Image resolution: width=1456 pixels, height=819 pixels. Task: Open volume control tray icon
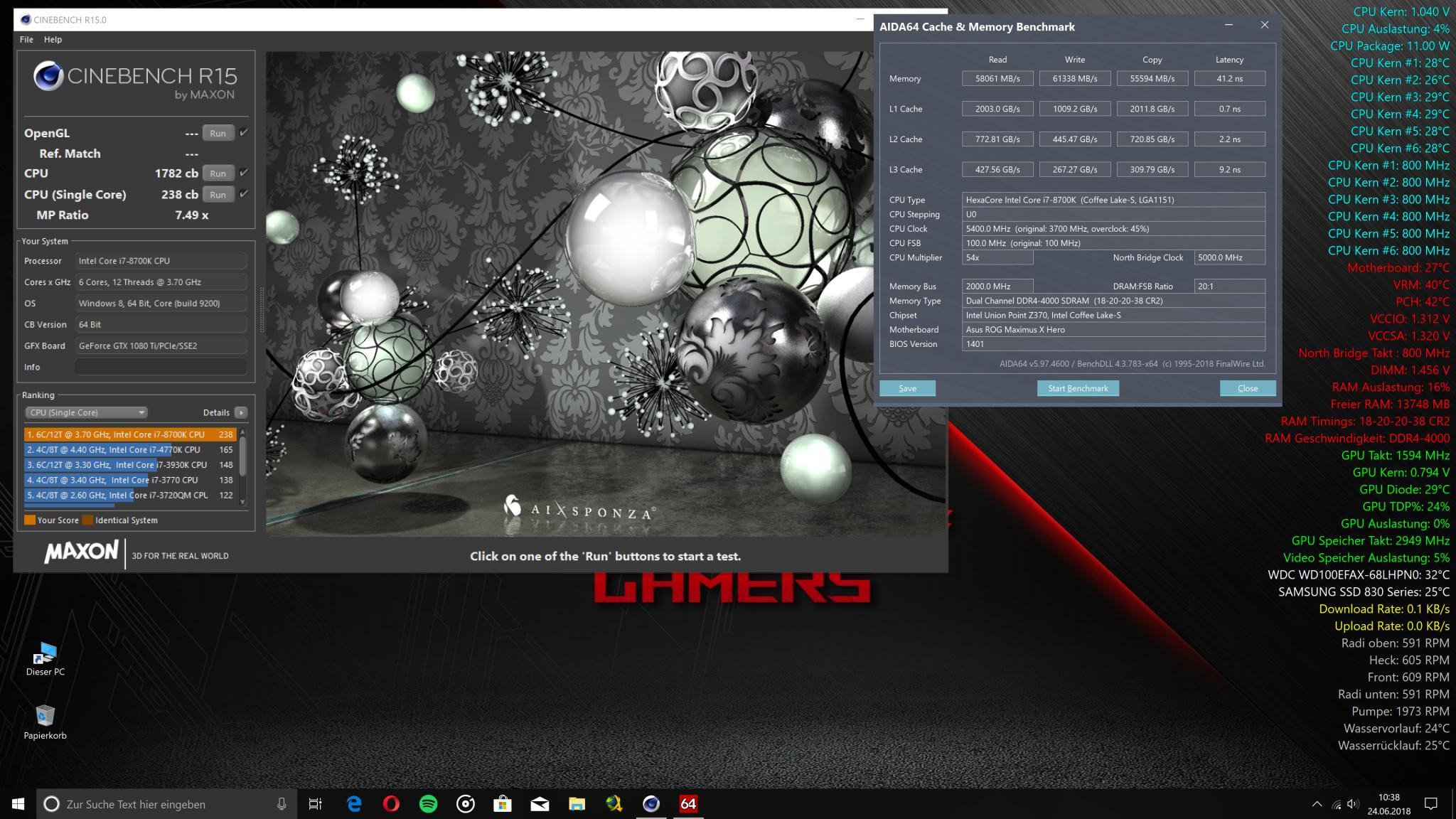pyautogui.click(x=1353, y=804)
